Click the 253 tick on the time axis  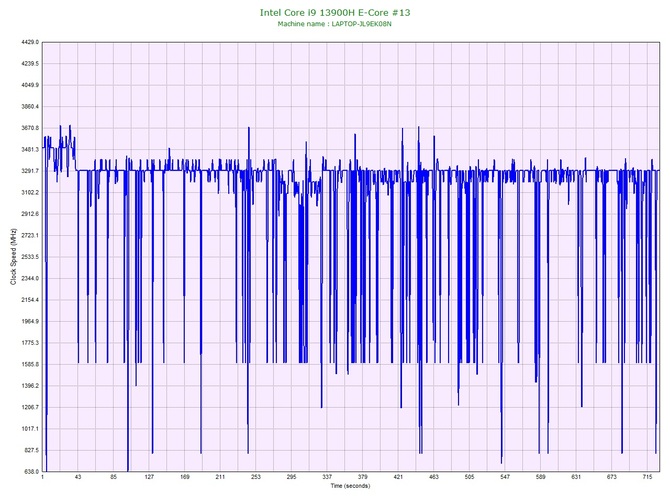pyautogui.click(x=256, y=477)
